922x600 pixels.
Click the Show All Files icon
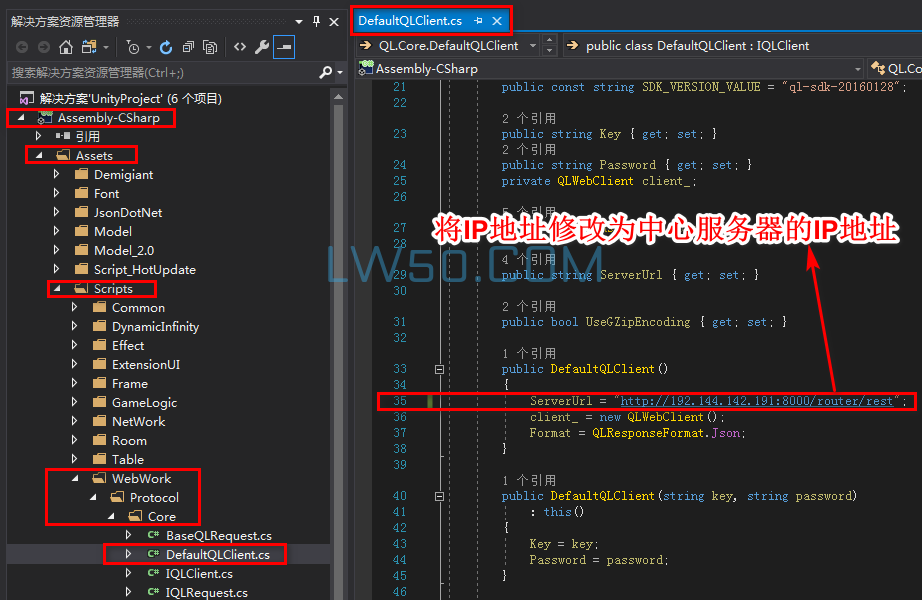pos(210,47)
